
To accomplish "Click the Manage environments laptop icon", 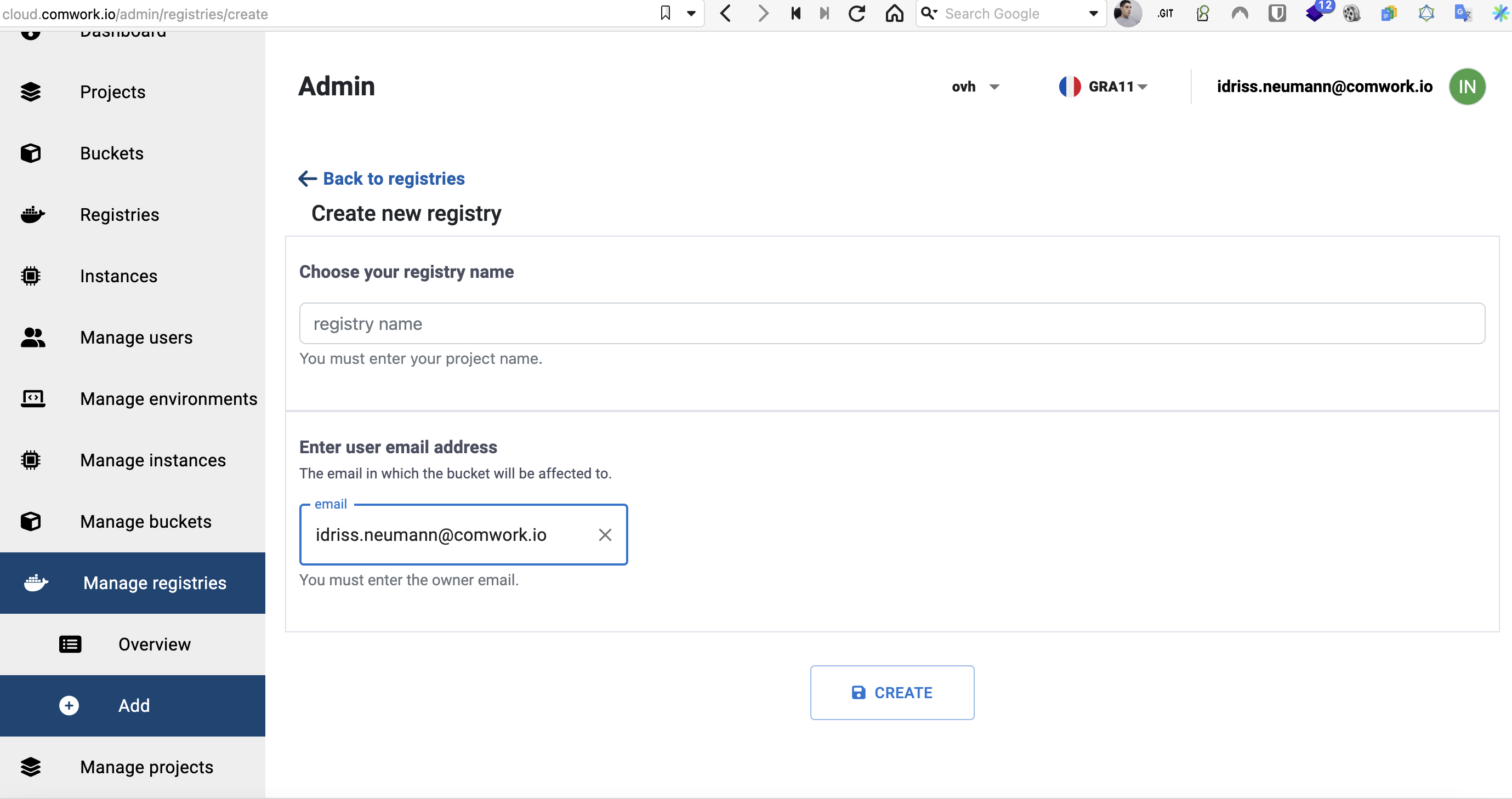I will 33,399.
